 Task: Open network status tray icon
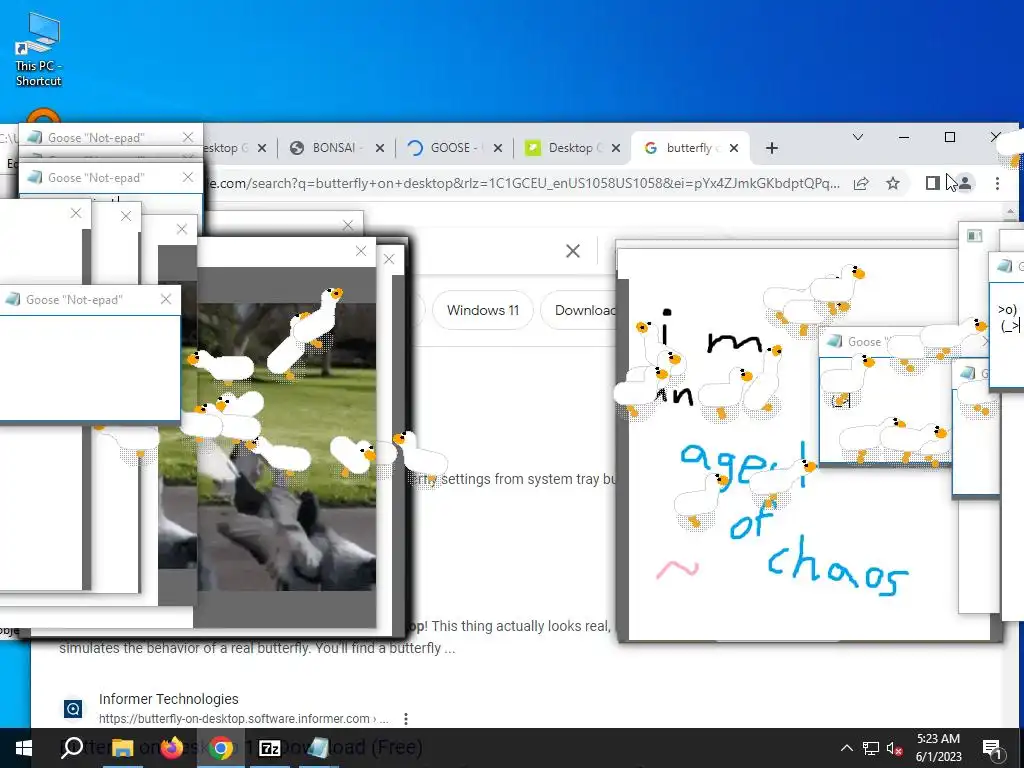(x=871, y=748)
